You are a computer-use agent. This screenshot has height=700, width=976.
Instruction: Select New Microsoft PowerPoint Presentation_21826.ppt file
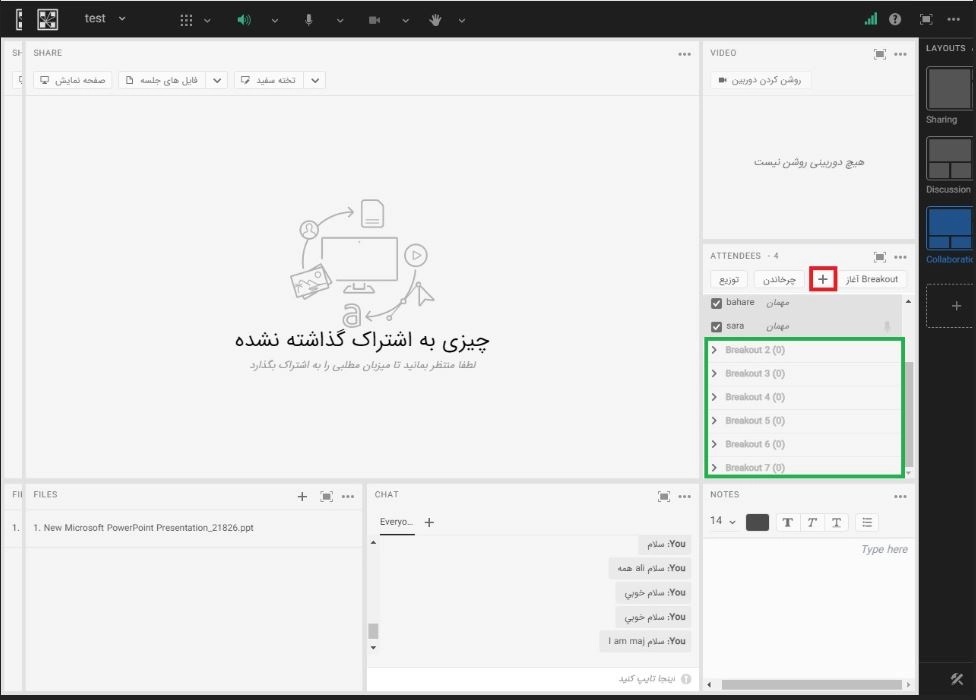143,528
